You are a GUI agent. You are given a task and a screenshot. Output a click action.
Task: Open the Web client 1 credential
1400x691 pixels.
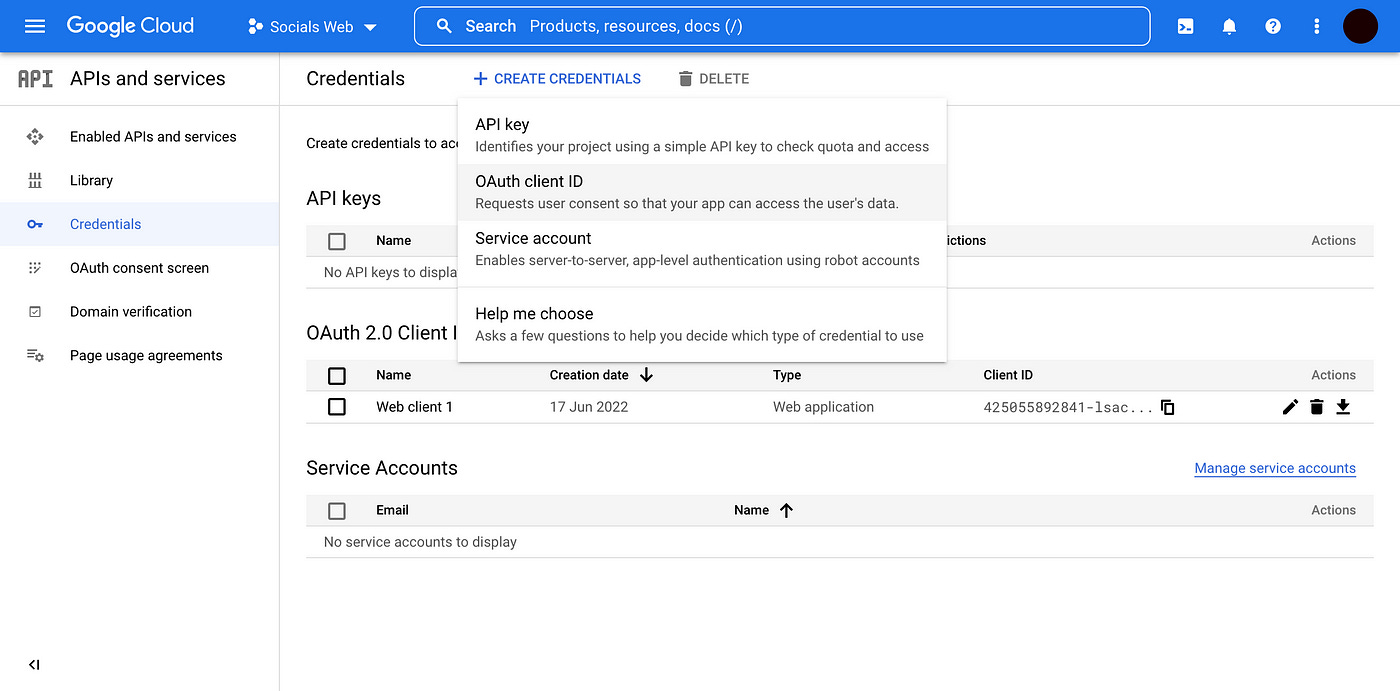pyautogui.click(x=414, y=407)
